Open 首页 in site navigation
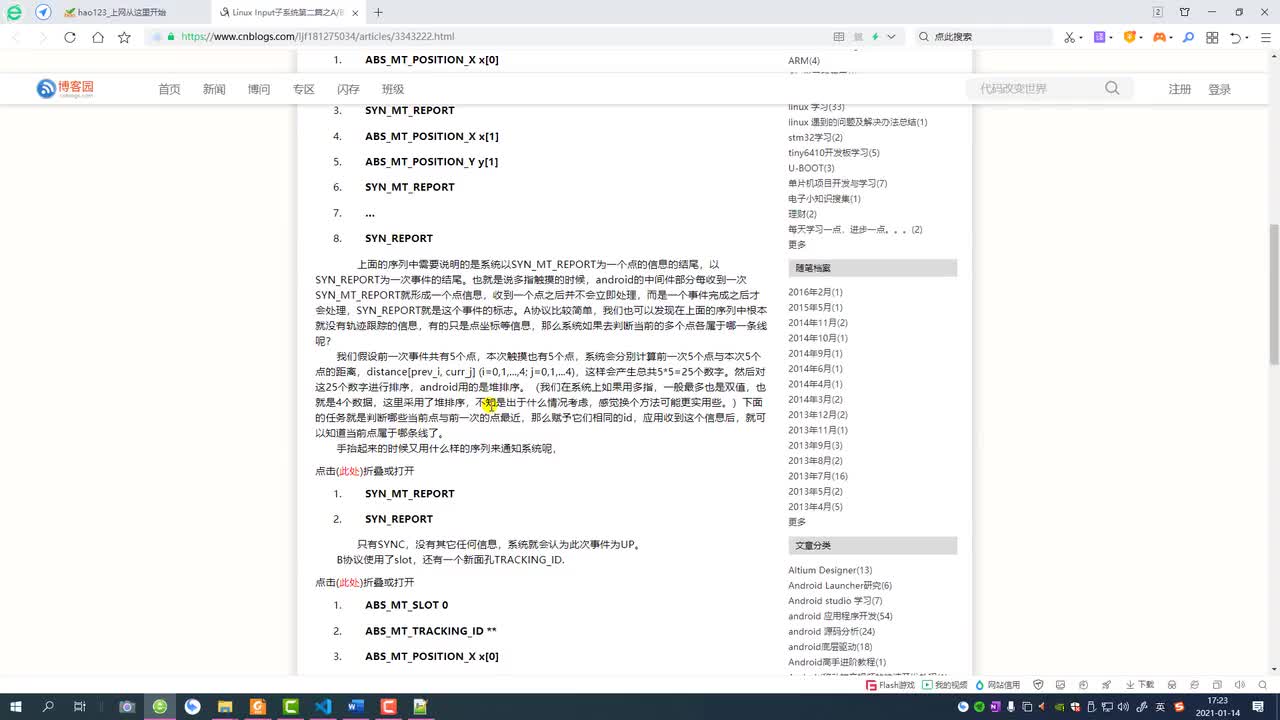This screenshot has height=720, width=1280. (169, 89)
